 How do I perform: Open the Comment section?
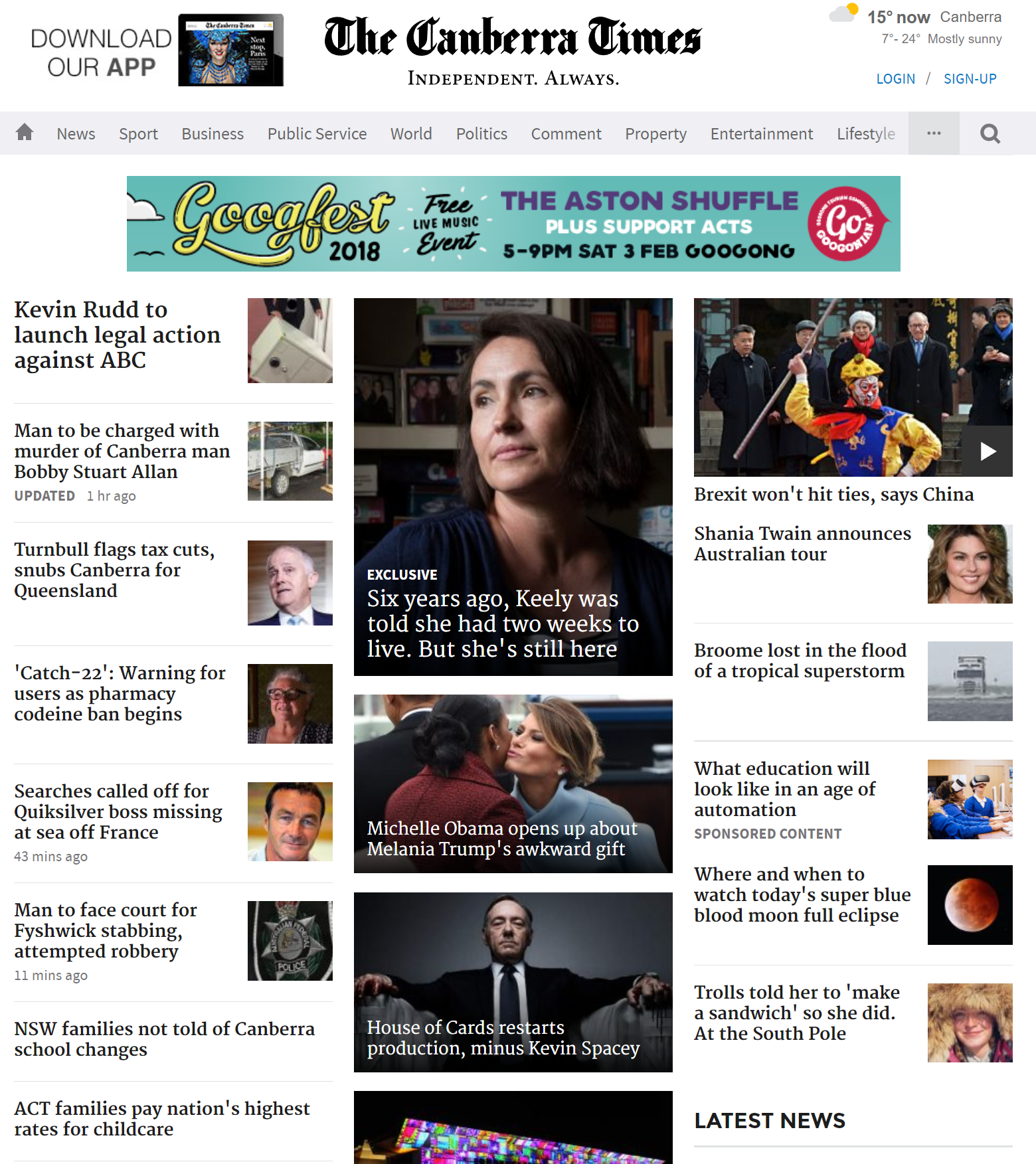coord(566,133)
